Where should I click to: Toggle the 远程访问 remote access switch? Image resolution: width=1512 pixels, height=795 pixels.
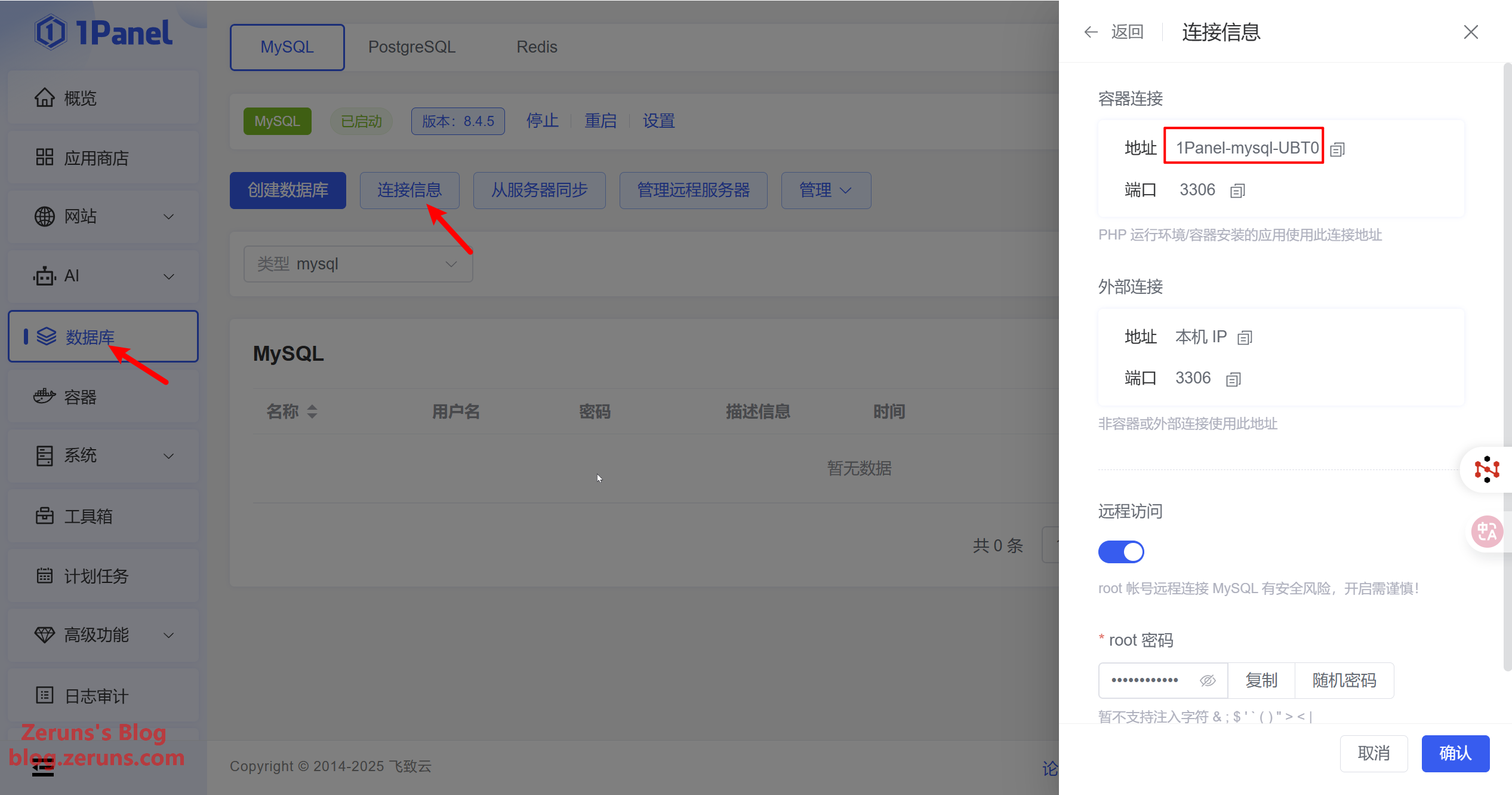click(1121, 551)
